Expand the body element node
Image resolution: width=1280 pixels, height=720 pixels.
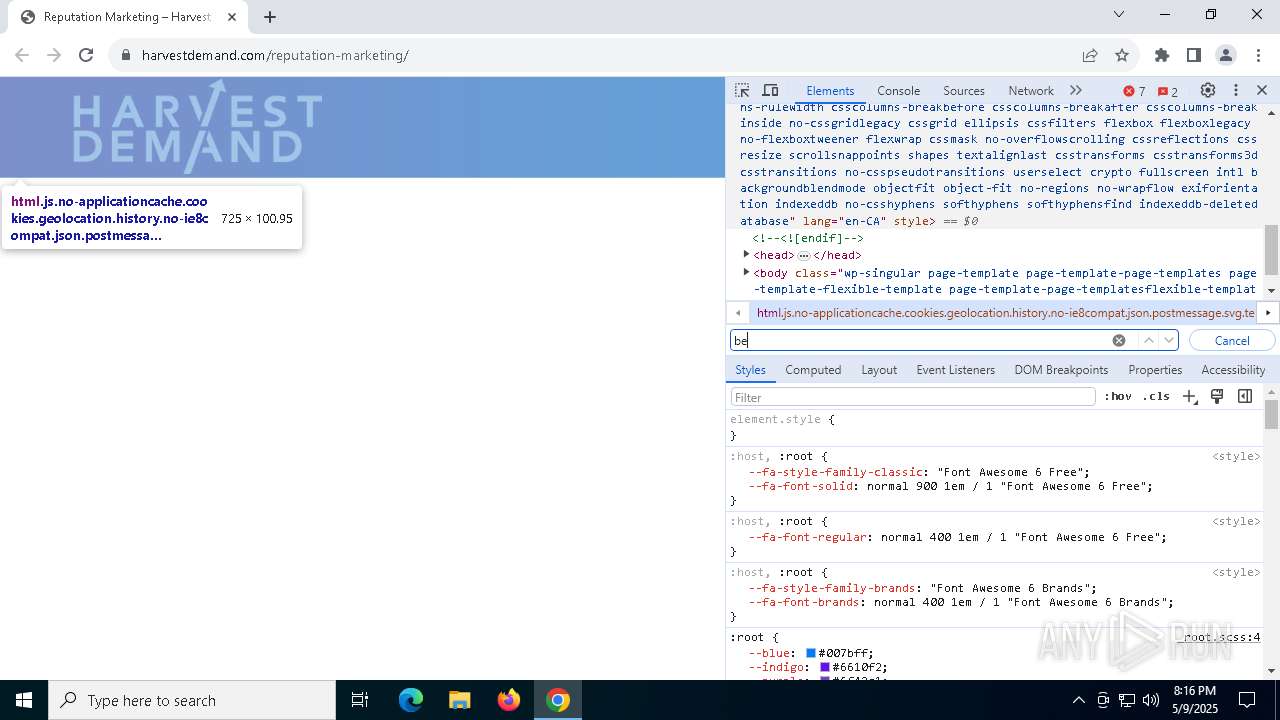pos(746,272)
